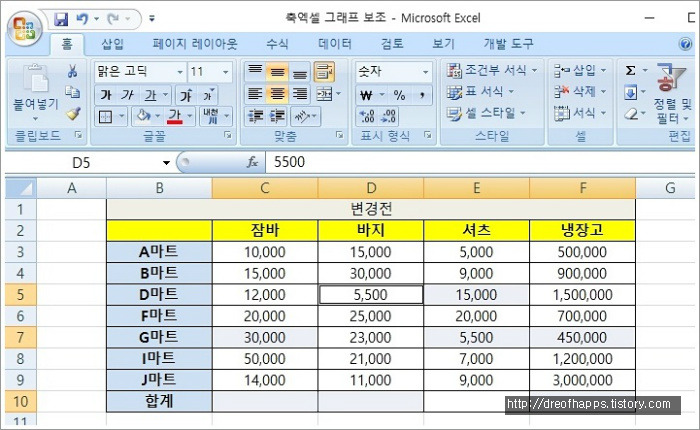Apply currency won format
The width and height of the screenshot is (700, 430).
coord(366,95)
